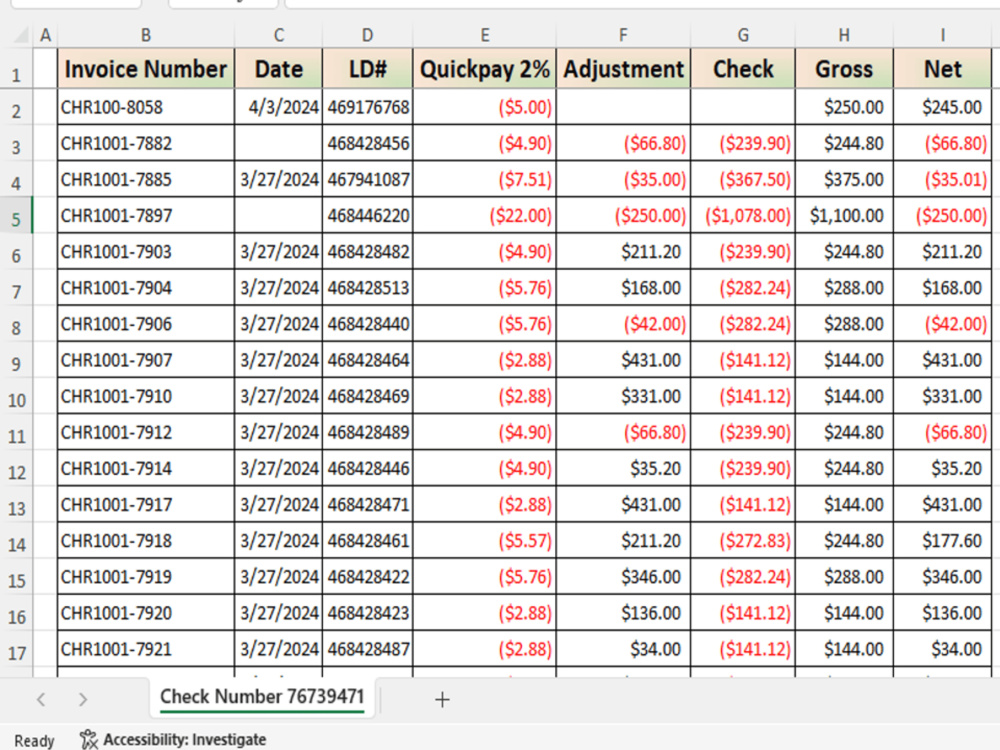This screenshot has height=750, width=1000.
Task: Switch to sheet tab Check Number 76739471
Action: click(x=262, y=697)
